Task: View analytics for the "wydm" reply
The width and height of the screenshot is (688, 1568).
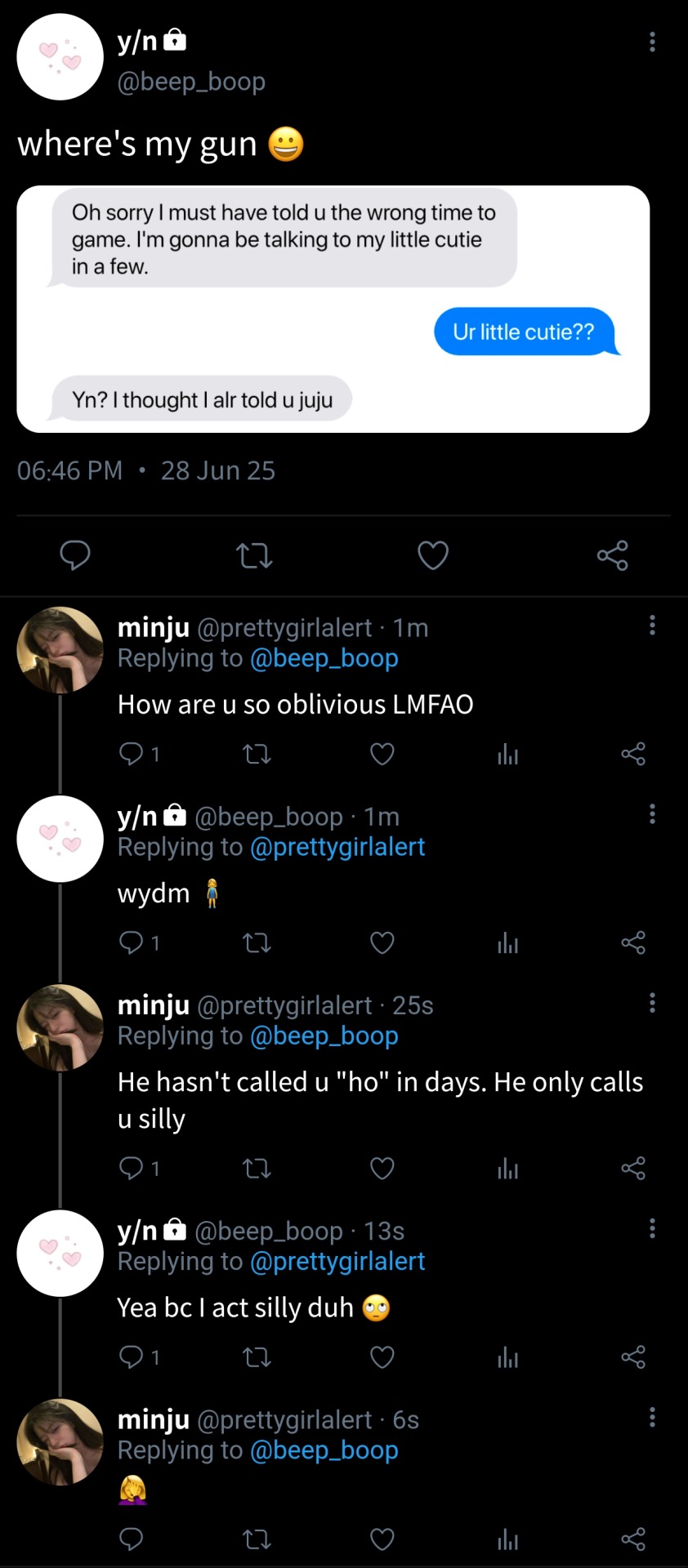Action: click(x=508, y=943)
